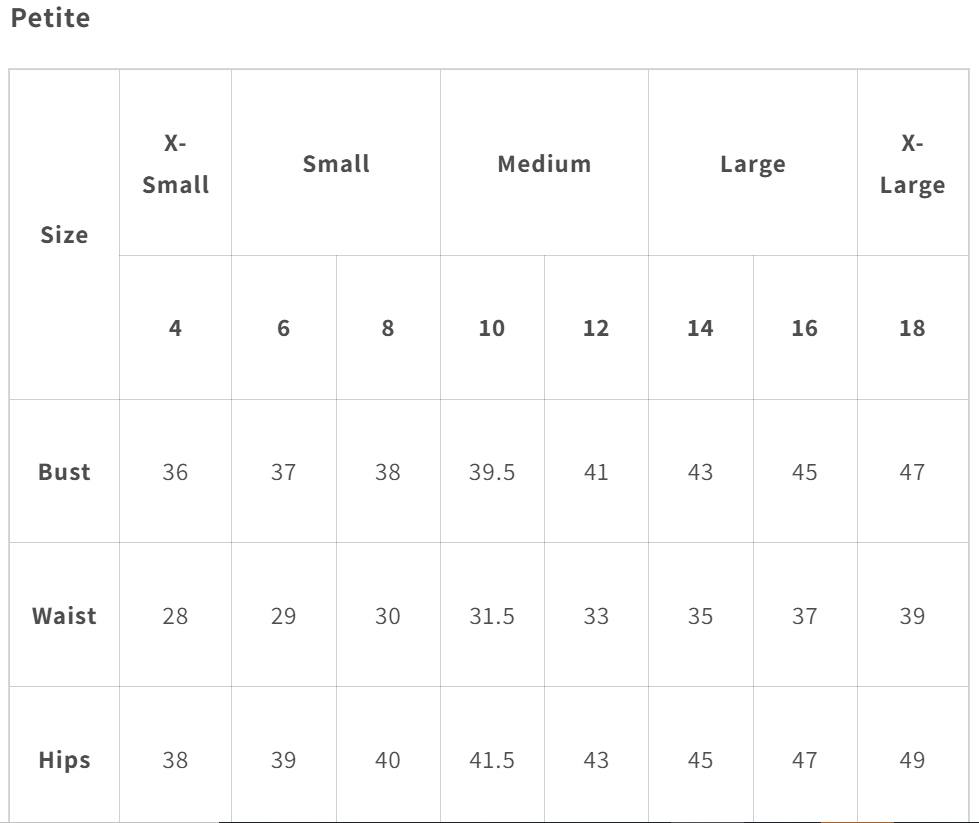Click the Waist row label
Screen dimensions: 979x823
(64, 616)
